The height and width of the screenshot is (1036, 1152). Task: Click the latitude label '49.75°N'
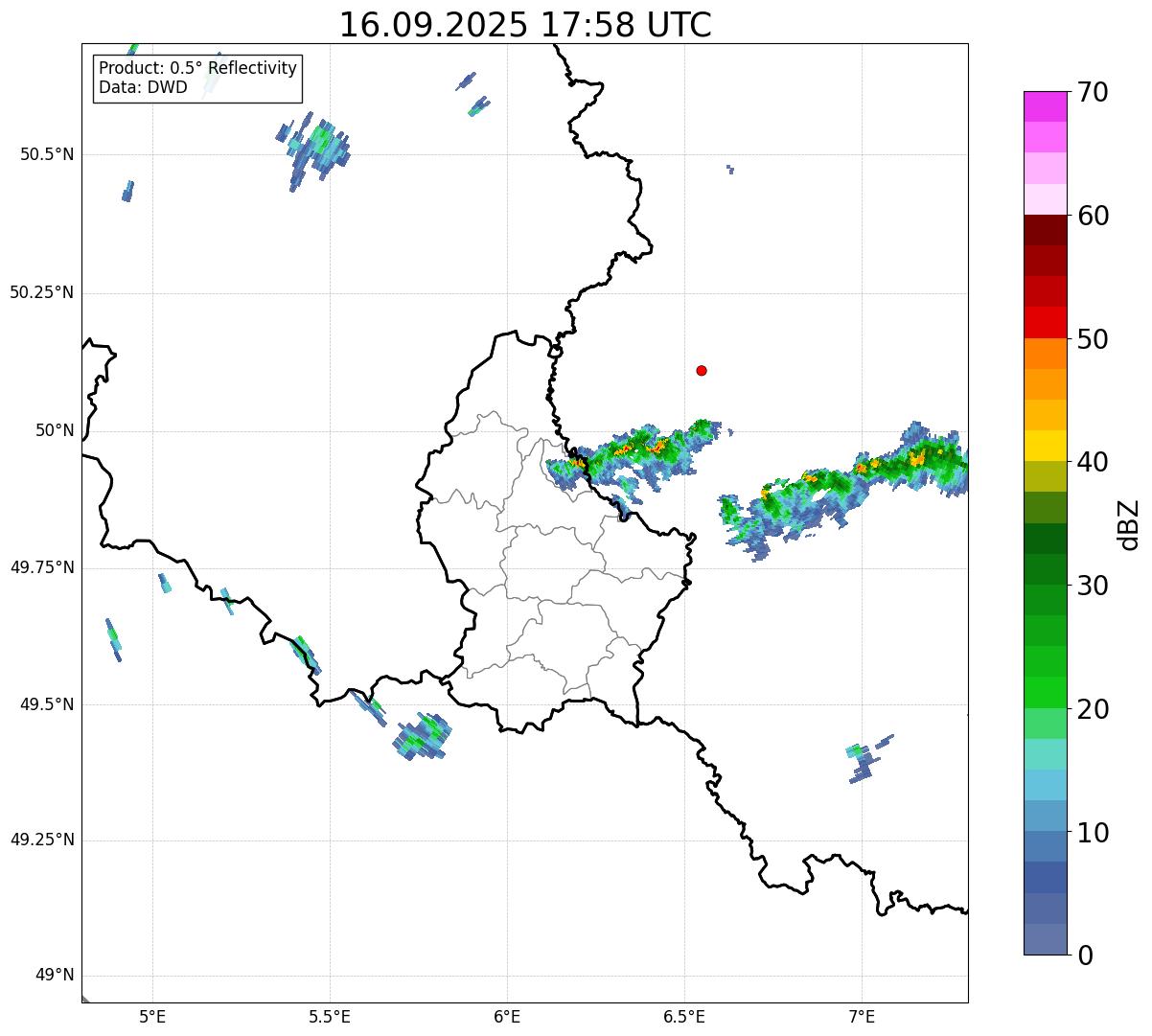click(x=42, y=567)
